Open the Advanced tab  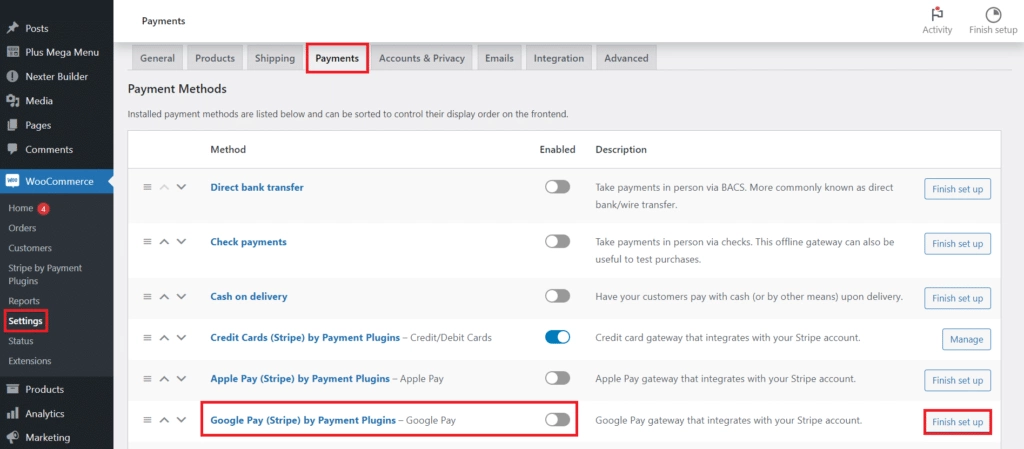tap(626, 58)
